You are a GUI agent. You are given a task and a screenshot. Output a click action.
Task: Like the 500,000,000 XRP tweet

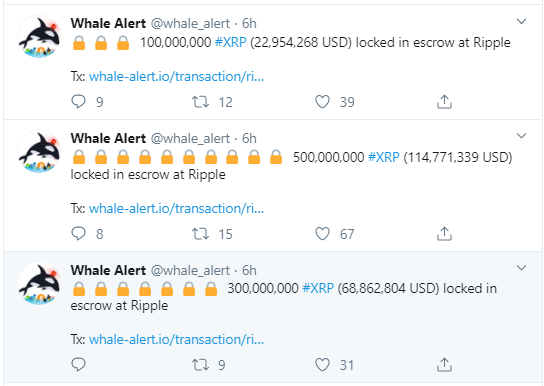point(322,233)
